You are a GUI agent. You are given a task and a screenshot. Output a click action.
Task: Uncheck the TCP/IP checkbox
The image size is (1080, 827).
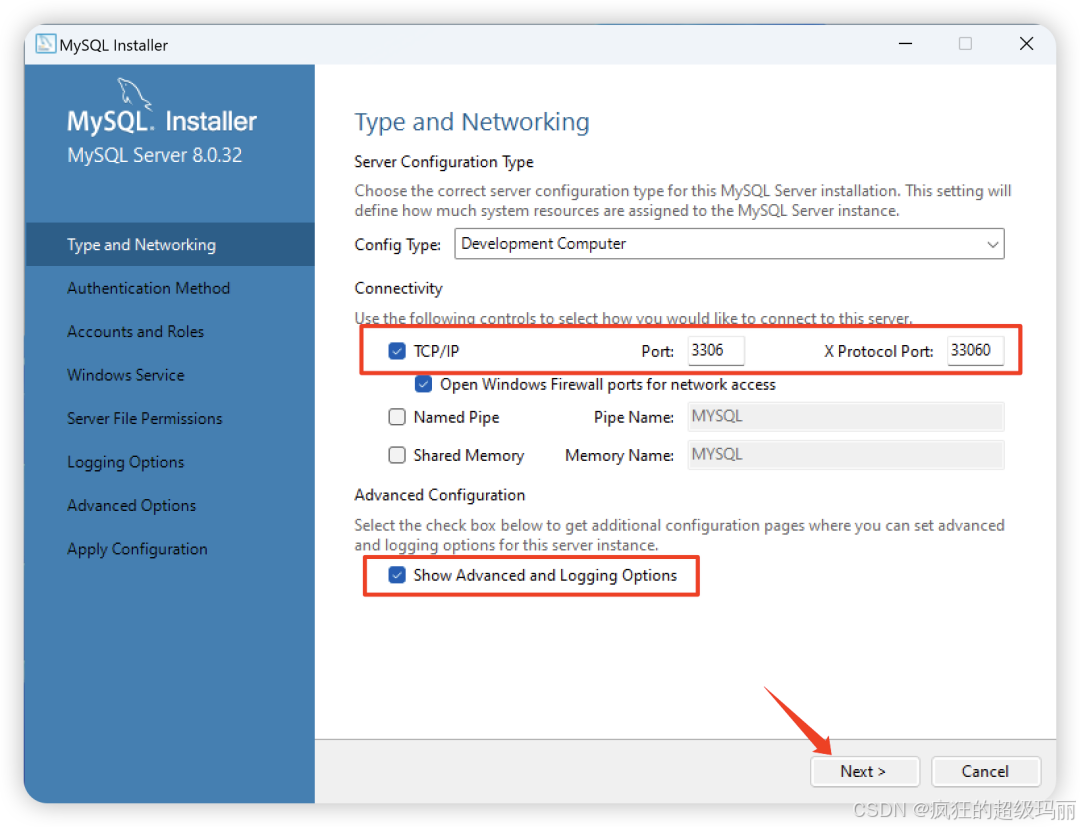pos(397,351)
